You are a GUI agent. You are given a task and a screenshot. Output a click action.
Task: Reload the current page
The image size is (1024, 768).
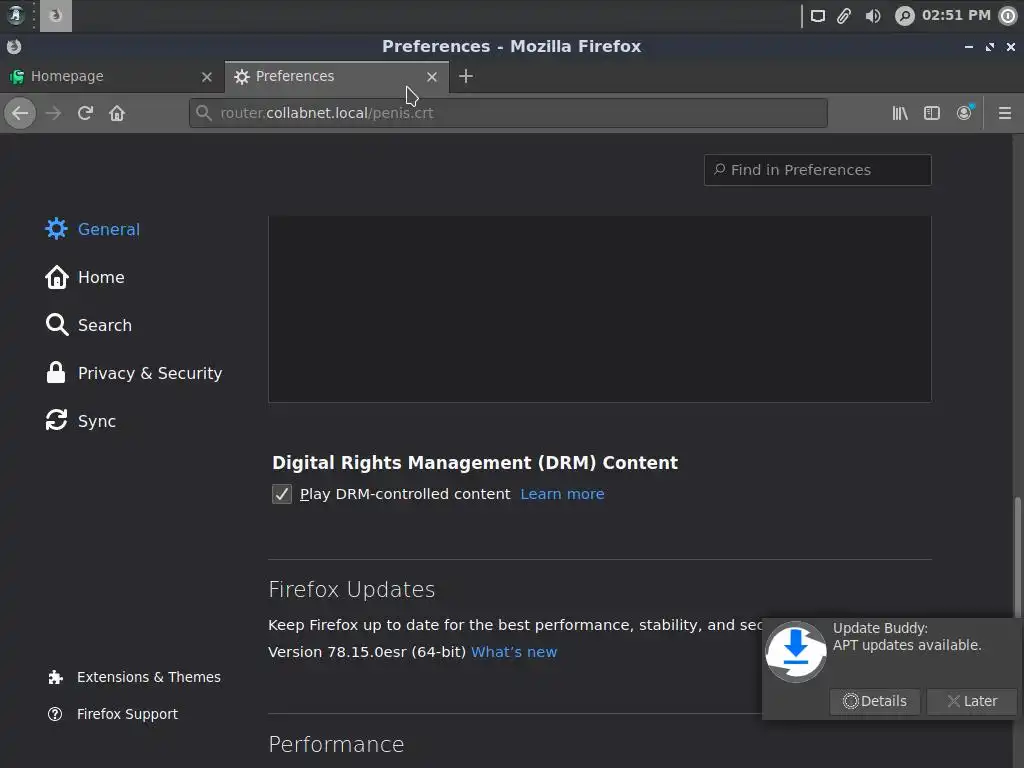click(x=85, y=113)
